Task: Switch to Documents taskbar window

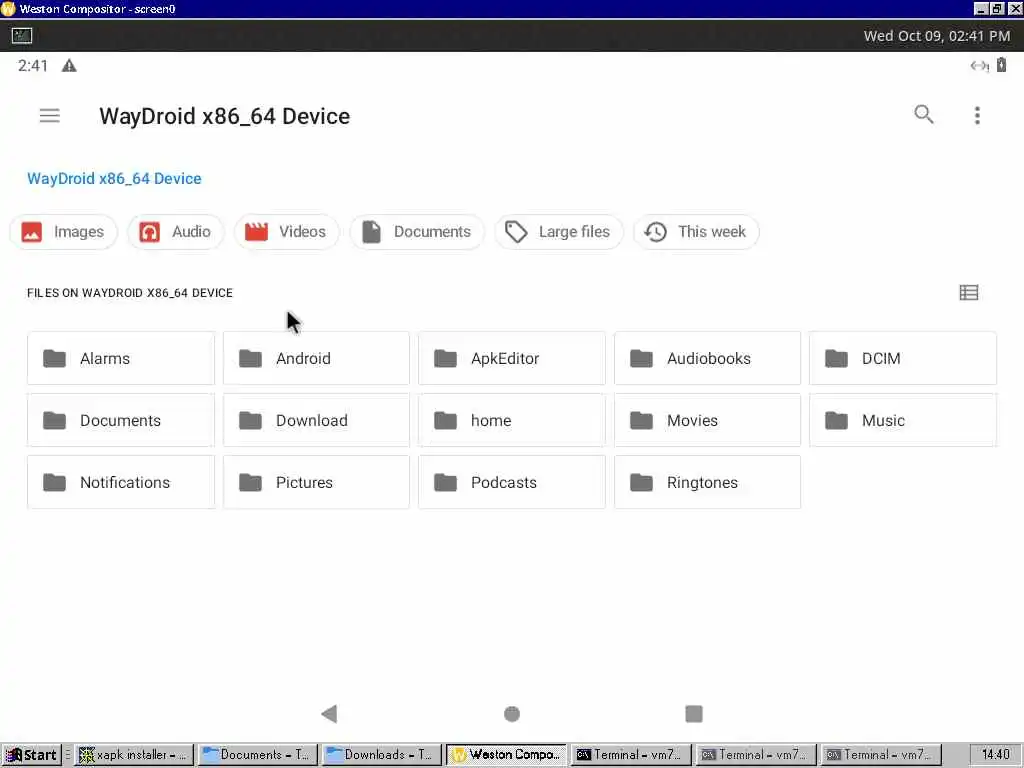Action: point(257,755)
